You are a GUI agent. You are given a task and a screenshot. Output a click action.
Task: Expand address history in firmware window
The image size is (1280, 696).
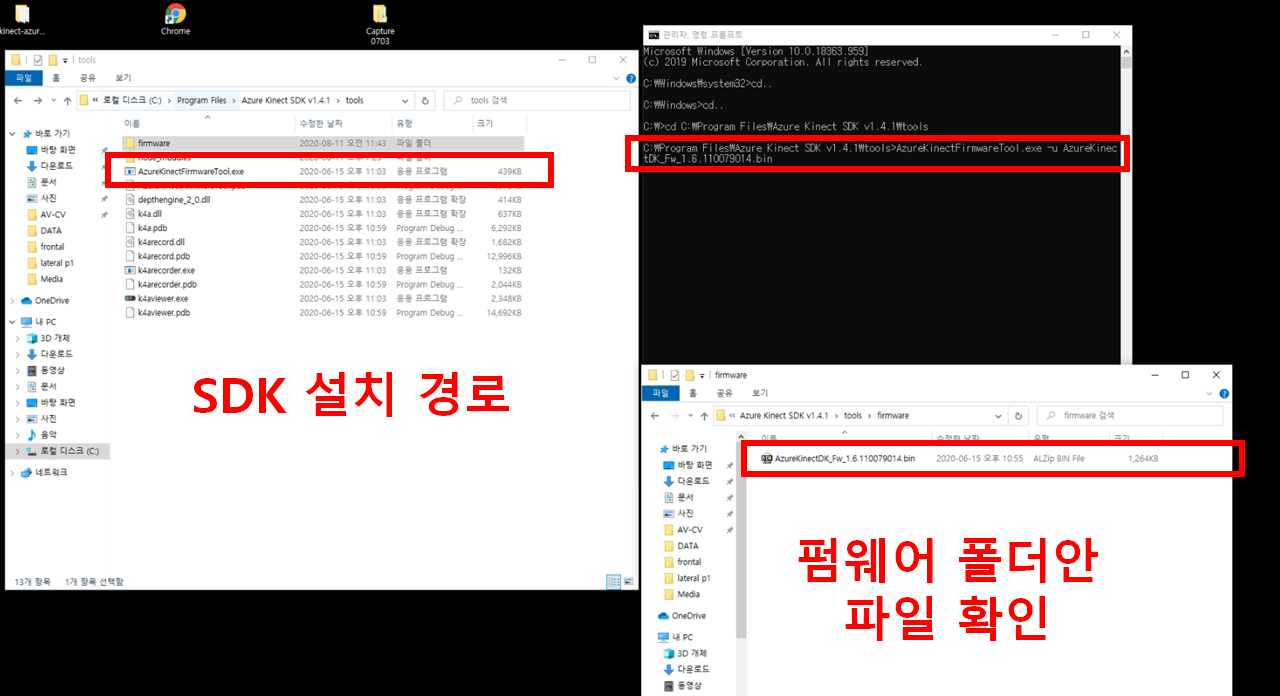(x=998, y=415)
